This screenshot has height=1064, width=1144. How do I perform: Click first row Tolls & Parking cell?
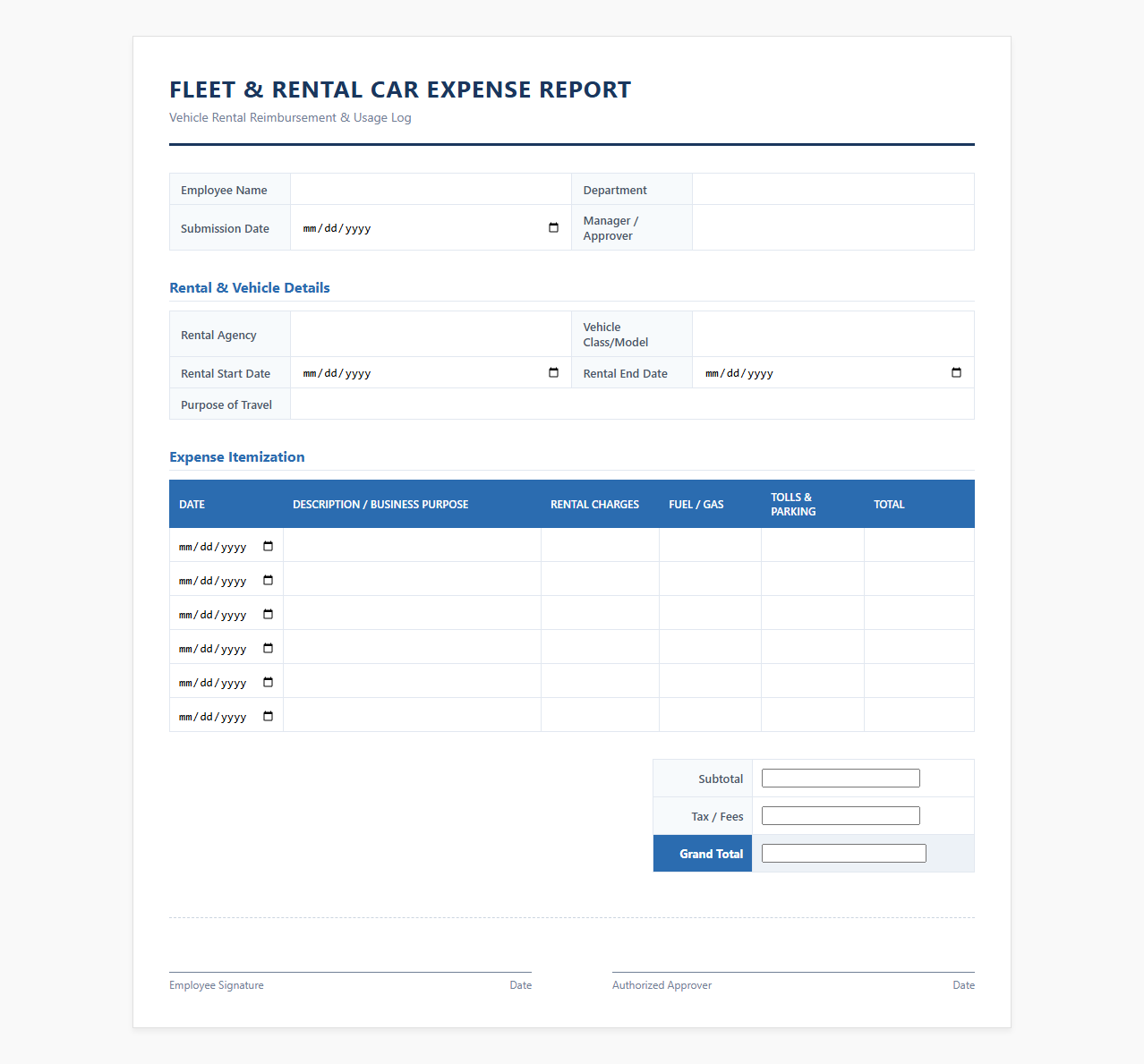click(x=813, y=545)
